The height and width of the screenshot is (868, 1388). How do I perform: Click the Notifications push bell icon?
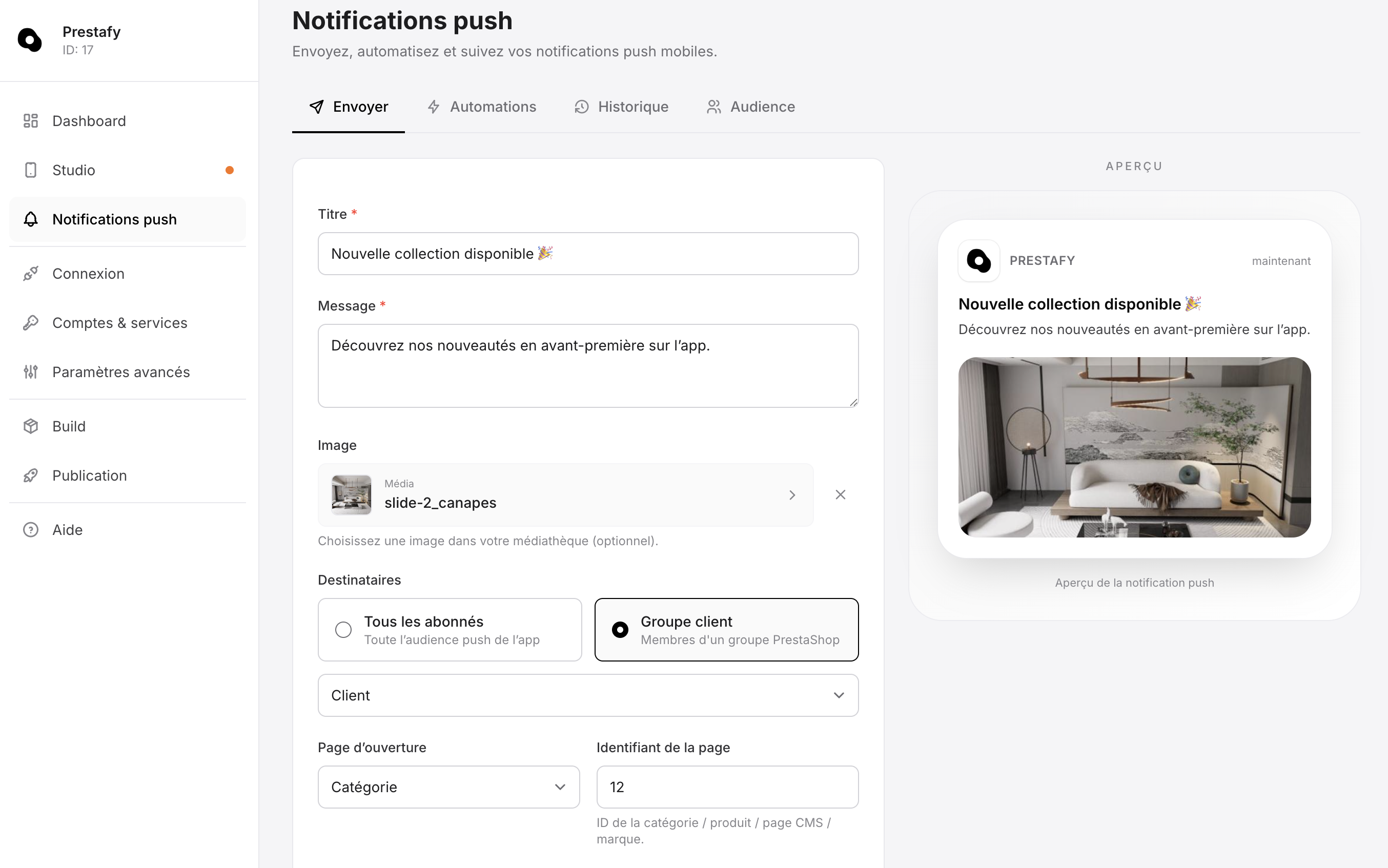point(30,219)
